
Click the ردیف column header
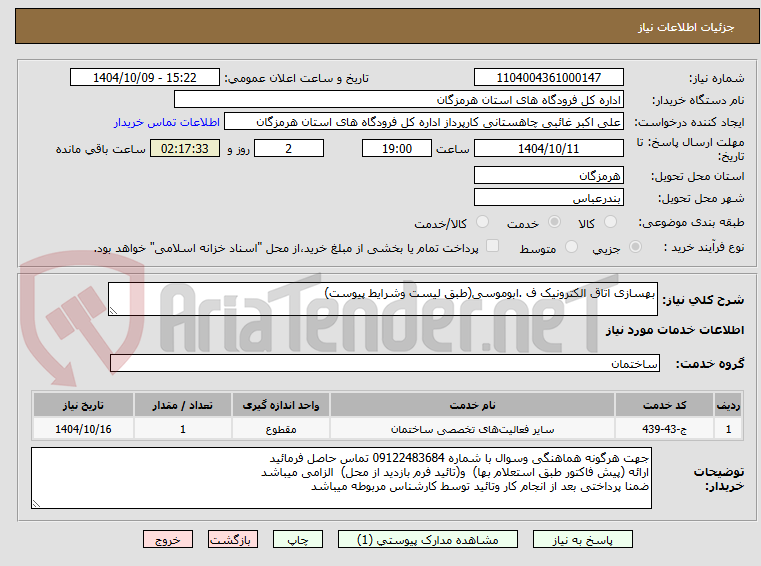point(728,405)
